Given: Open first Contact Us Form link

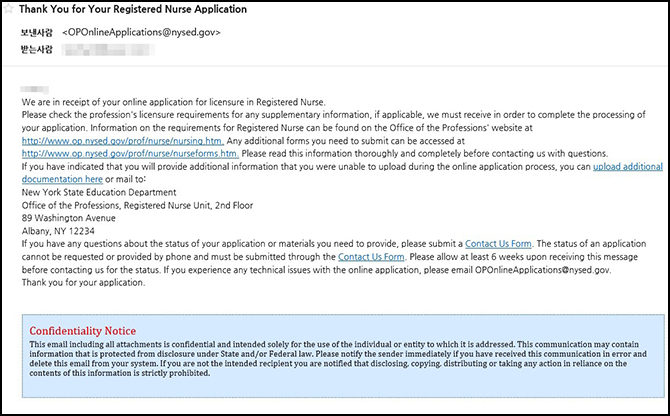Looking at the screenshot, I should (x=498, y=244).
